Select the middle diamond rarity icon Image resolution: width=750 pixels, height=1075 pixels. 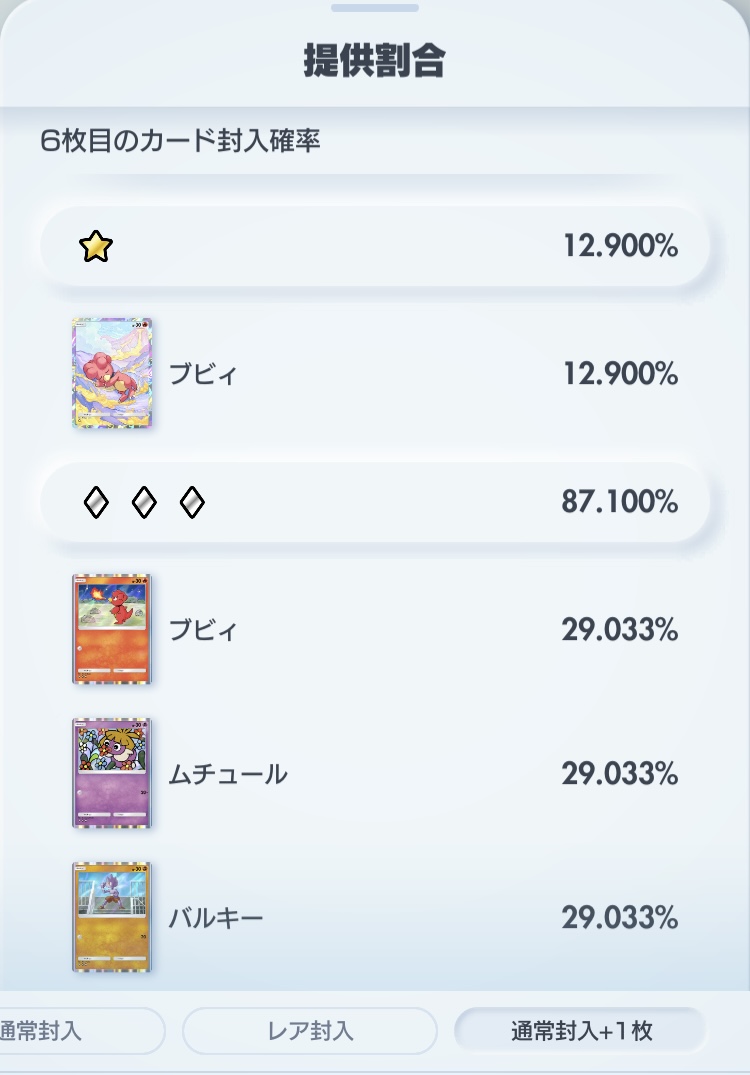click(144, 502)
